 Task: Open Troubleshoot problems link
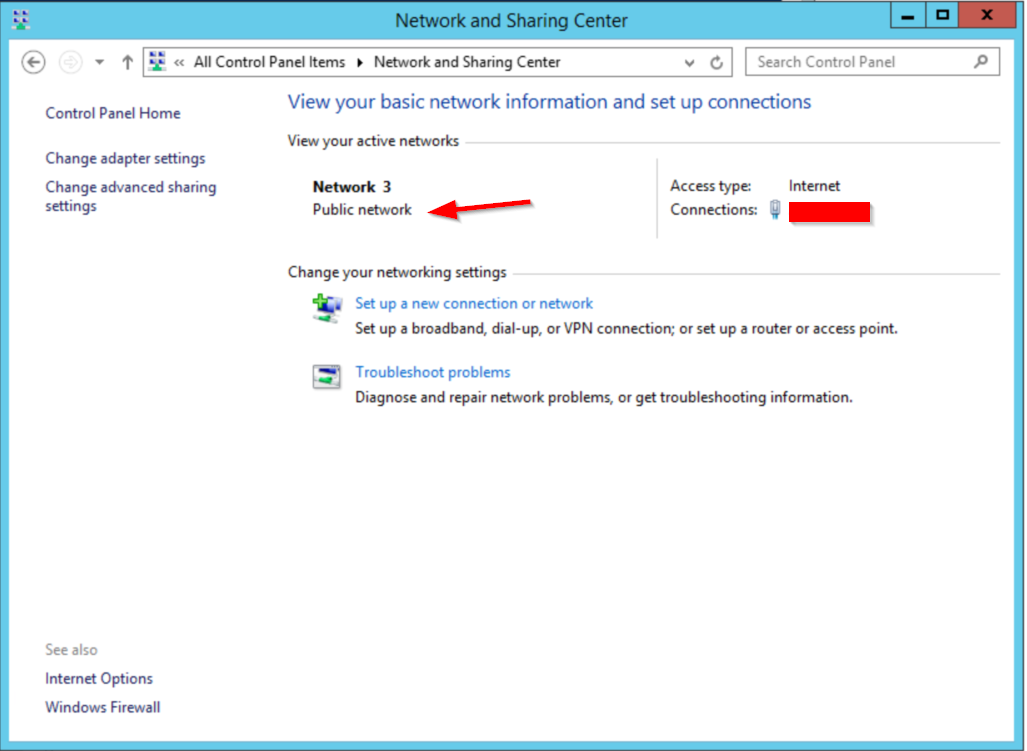click(x=432, y=373)
